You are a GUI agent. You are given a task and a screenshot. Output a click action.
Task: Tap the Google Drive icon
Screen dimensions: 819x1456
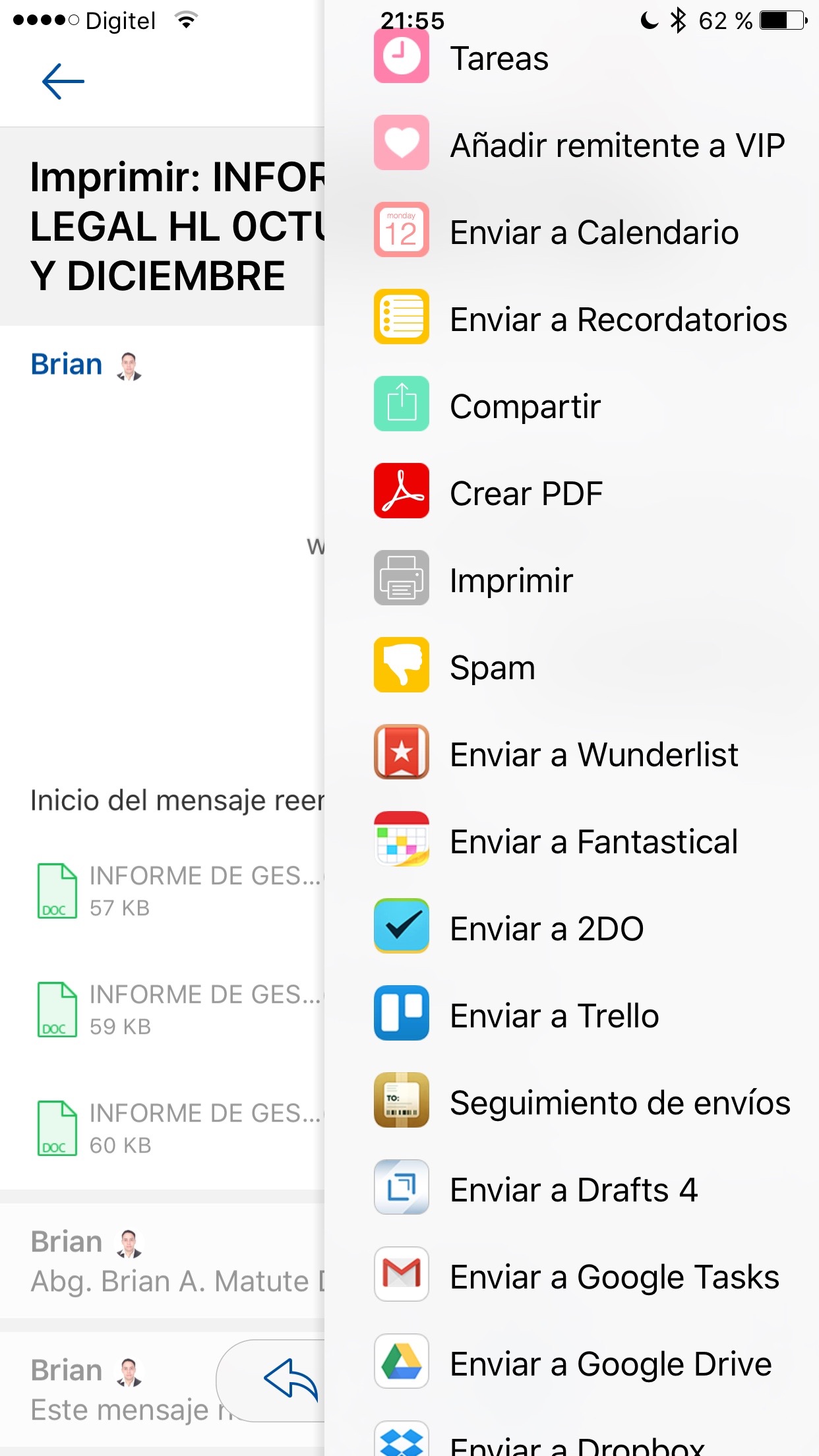pos(401,1361)
